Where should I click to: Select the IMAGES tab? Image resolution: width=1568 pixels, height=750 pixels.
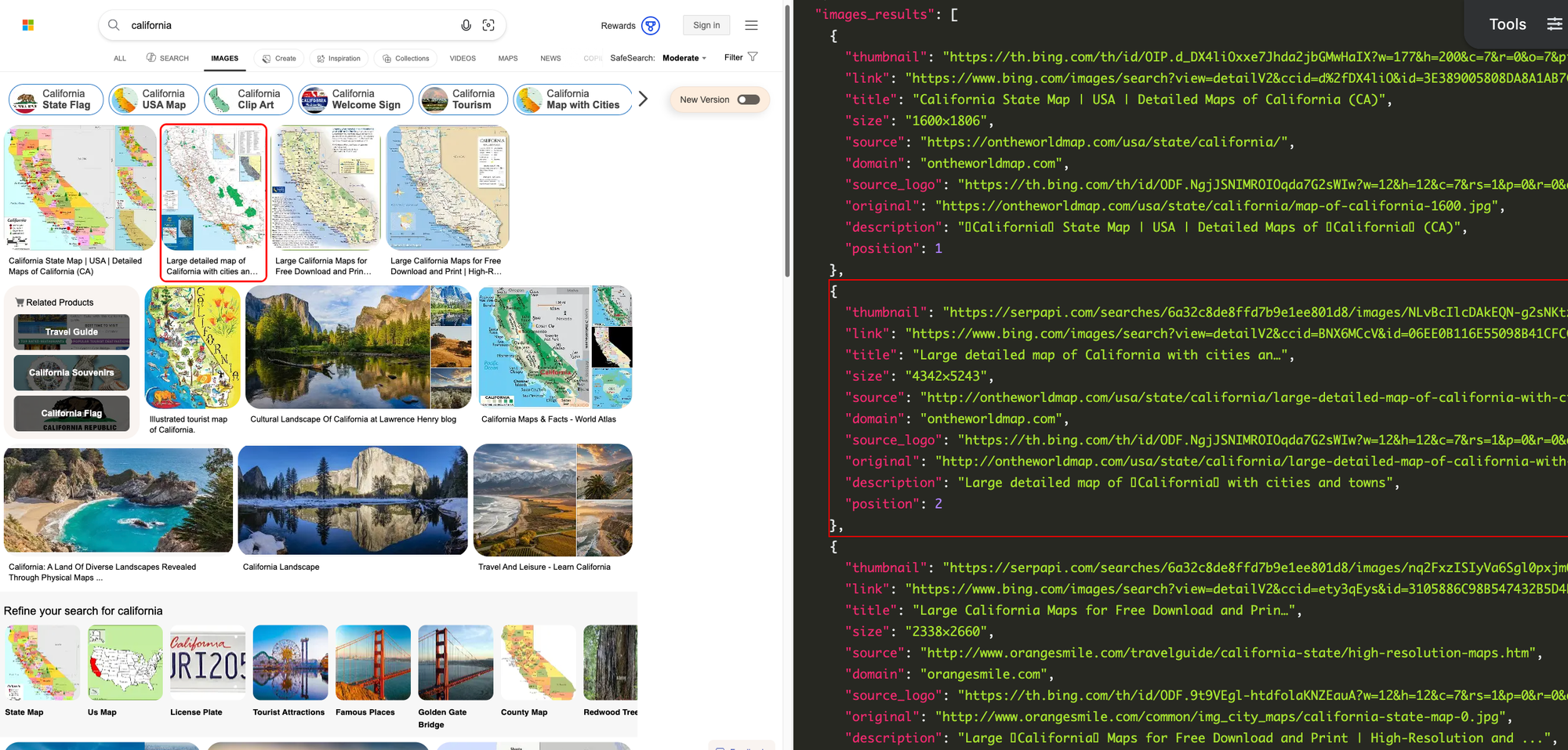pos(224,58)
